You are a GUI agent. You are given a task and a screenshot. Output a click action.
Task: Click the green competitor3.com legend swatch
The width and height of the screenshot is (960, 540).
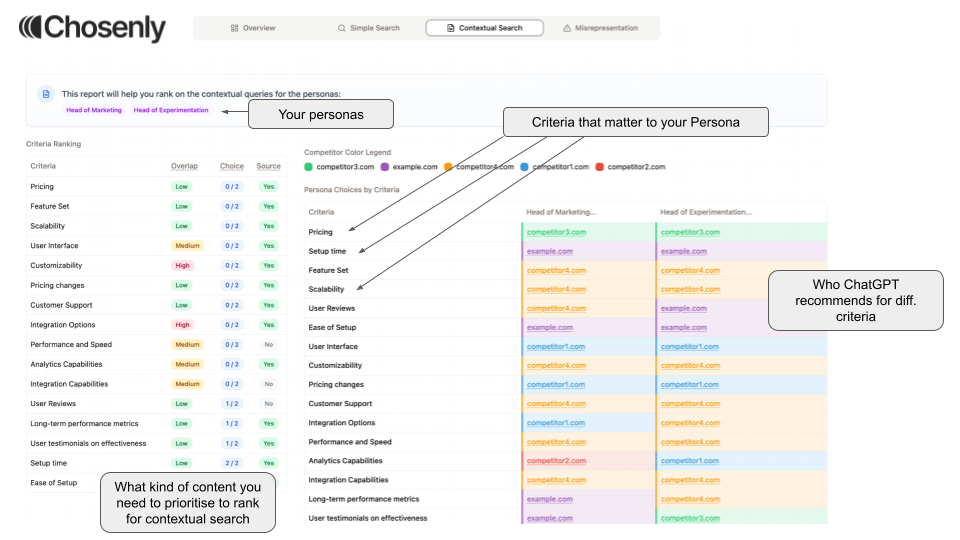tap(309, 167)
